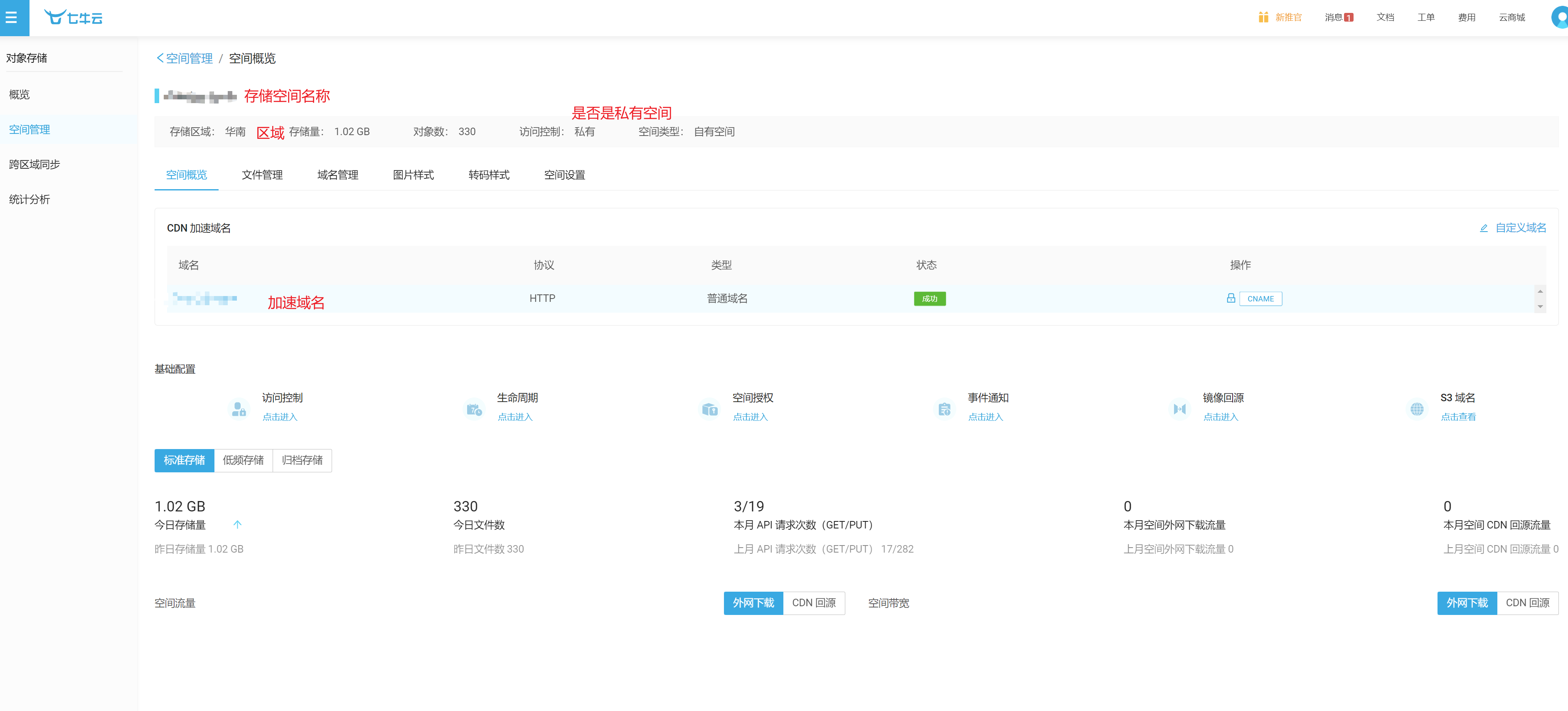
Task: Open 统计分析 in the sidebar
Action: [x=29, y=200]
